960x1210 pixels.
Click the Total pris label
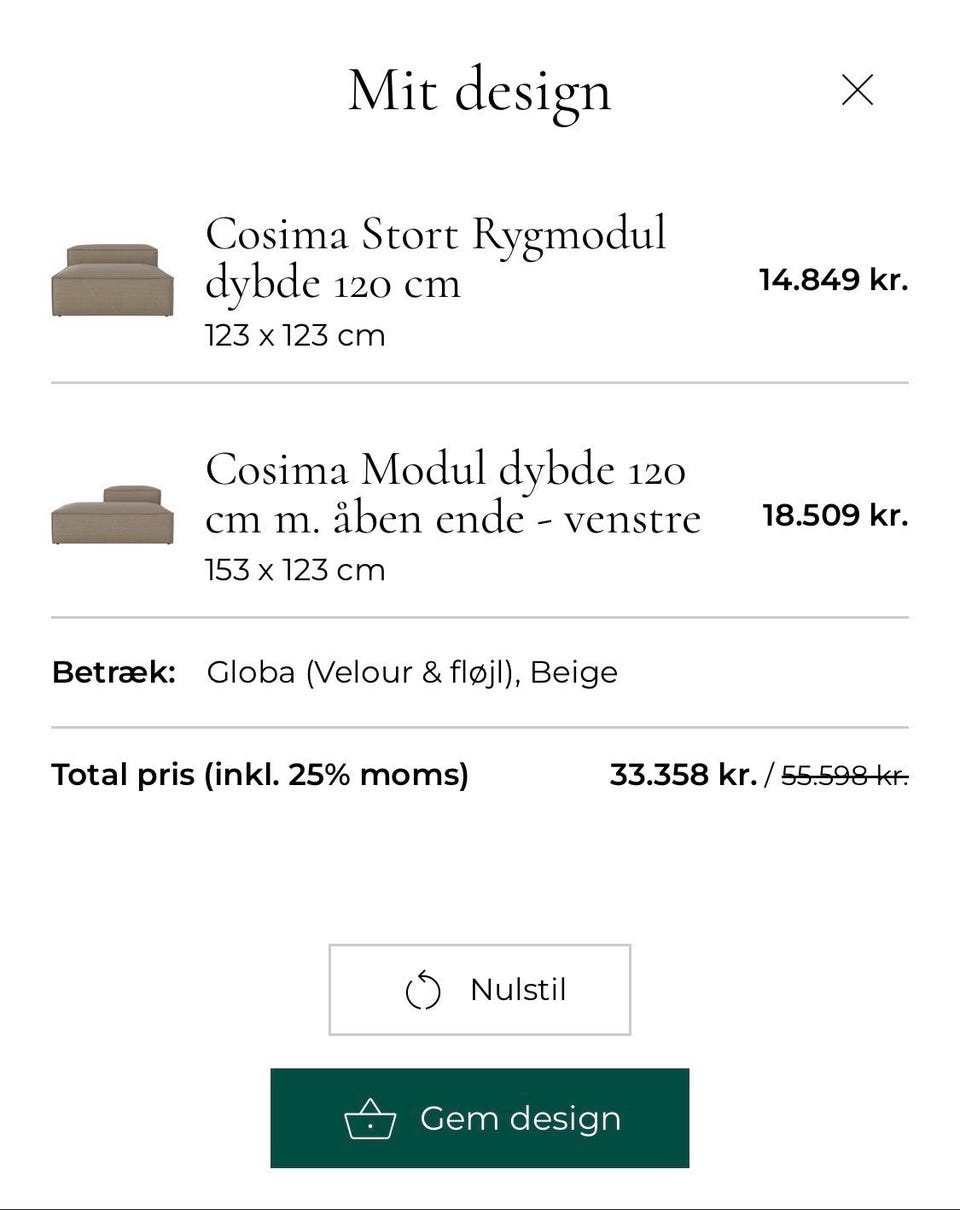pyautogui.click(x=260, y=775)
